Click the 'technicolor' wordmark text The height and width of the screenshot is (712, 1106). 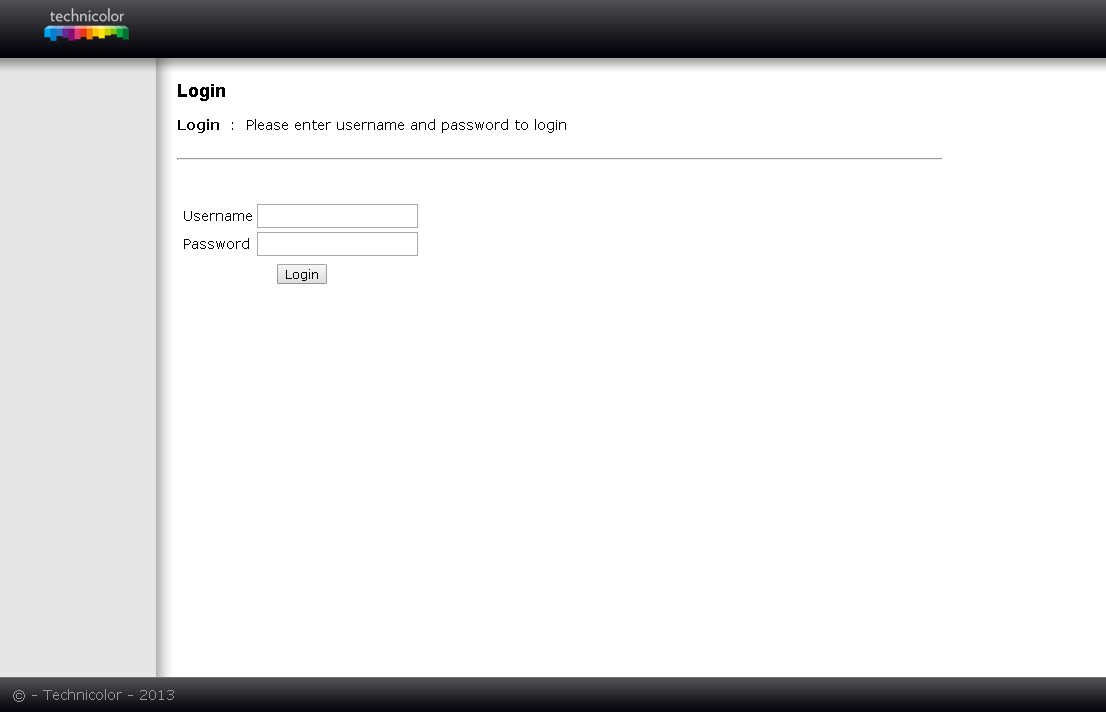(x=87, y=16)
